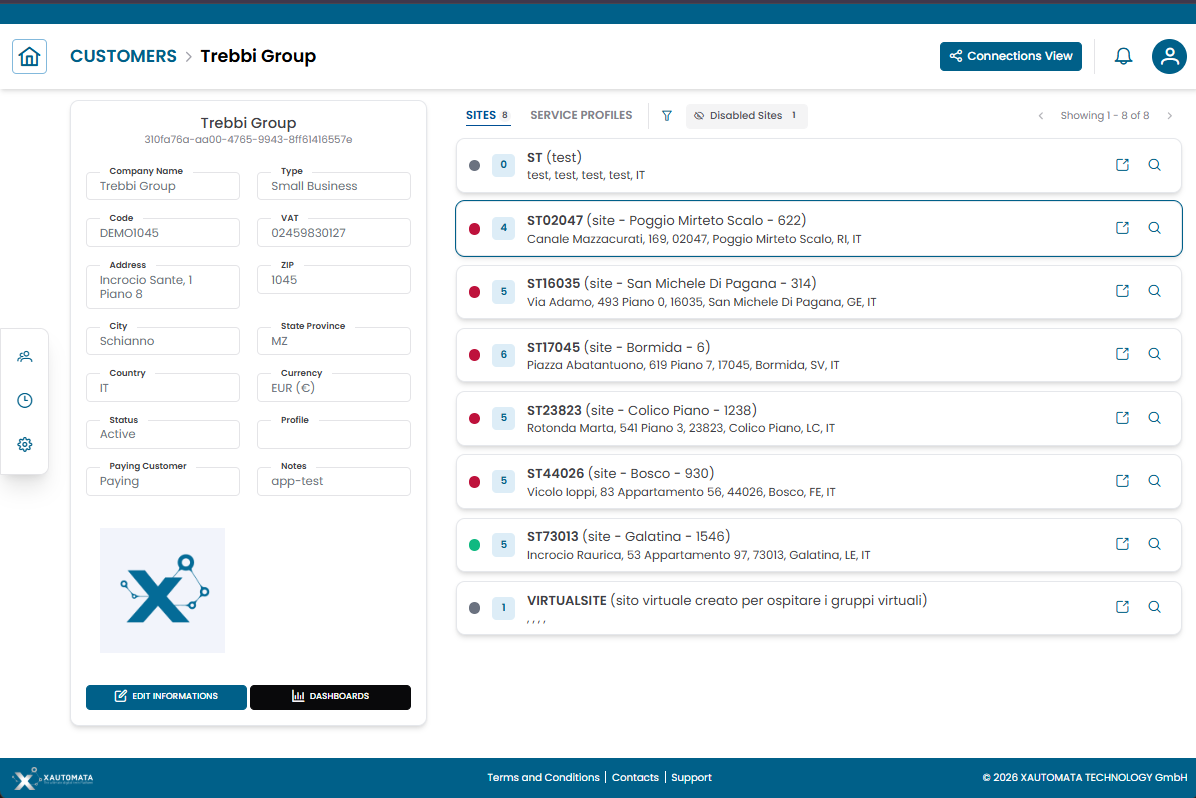This screenshot has height=798, width=1196.
Task: Go to previous page of sites
Action: pyautogui.click(x=1040, y=116)
